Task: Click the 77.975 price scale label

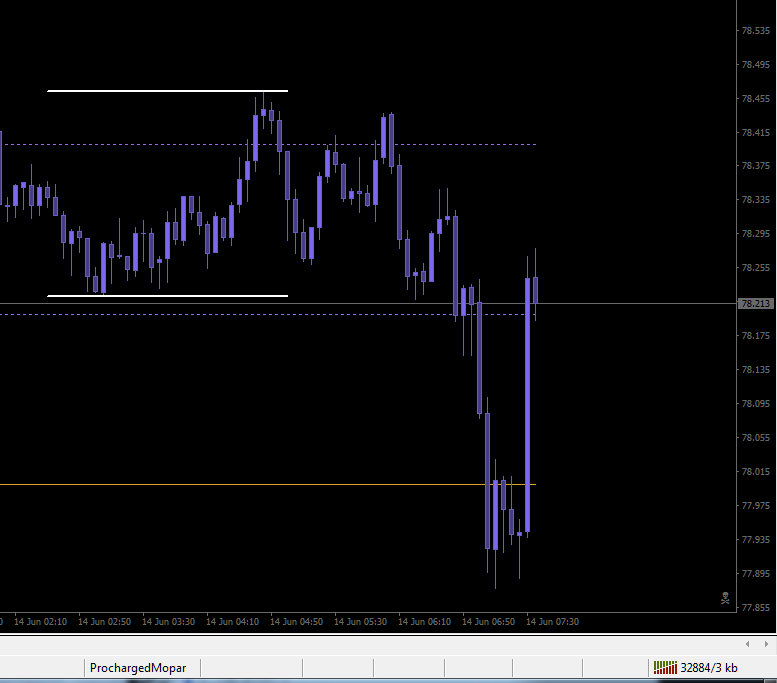Action: point(756,506)
